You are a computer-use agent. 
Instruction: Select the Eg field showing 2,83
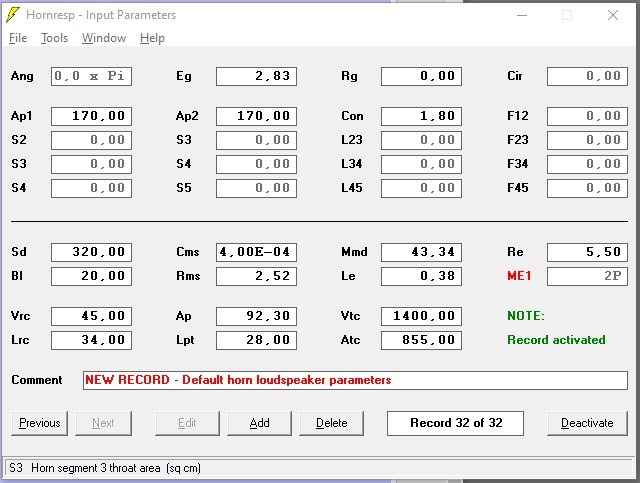pyautogui.click(x=256, y=76)
